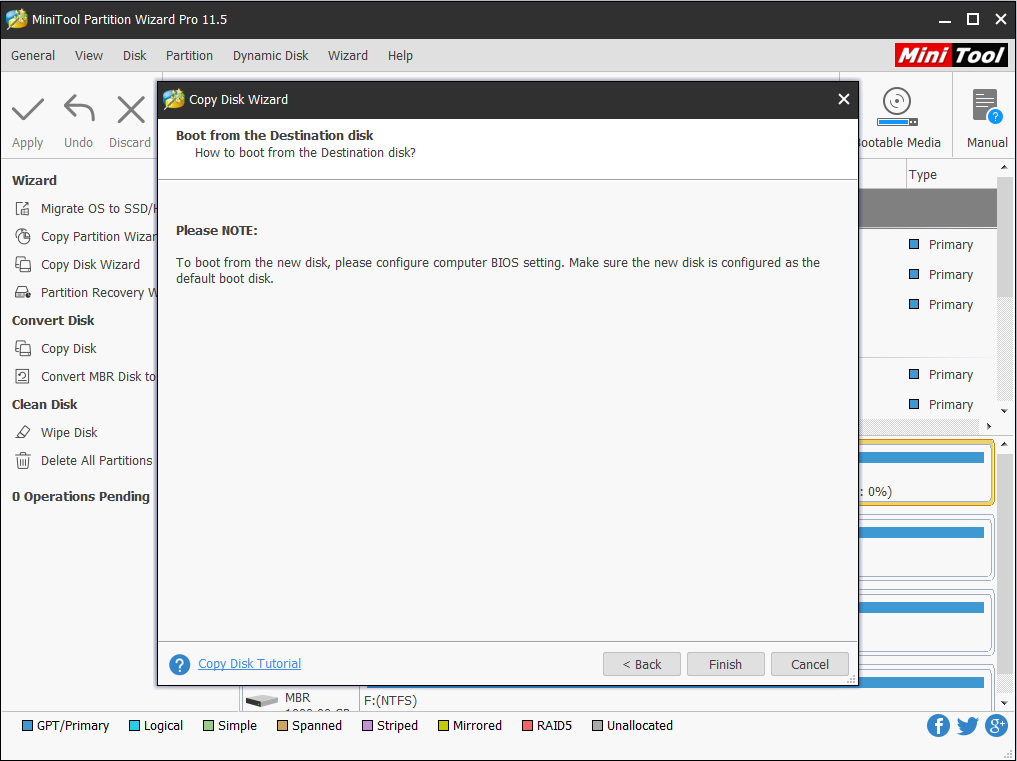Click Copy Disk Wizard sidebar icon
Viewport: 1017px width, 761px height.
23,264
